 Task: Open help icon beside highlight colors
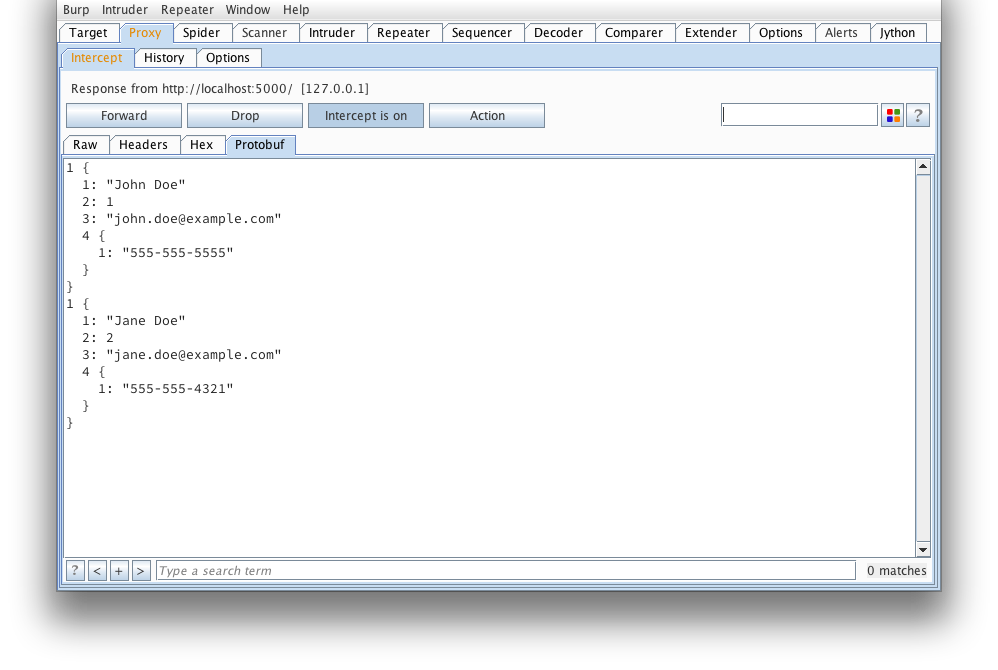(x=918, y=115)
